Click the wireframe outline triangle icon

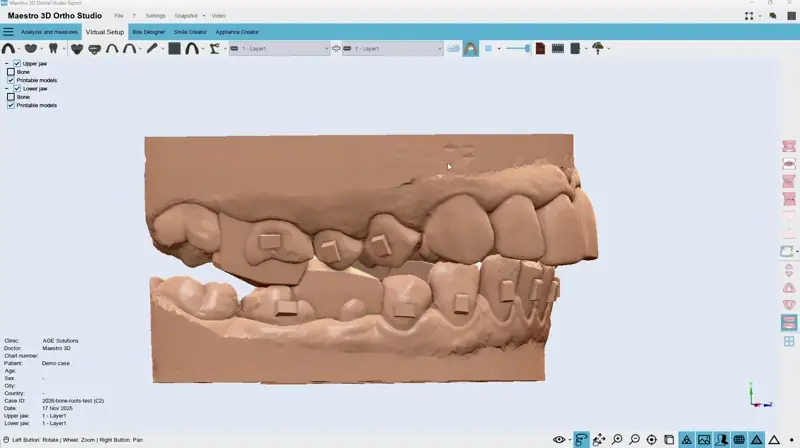point(774,439)
